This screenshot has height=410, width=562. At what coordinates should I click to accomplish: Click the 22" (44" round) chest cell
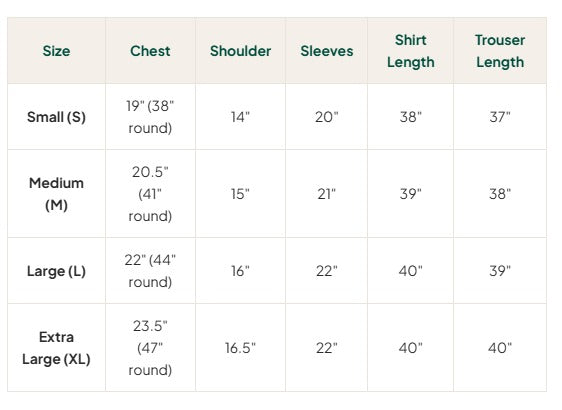tap(150, 271)
